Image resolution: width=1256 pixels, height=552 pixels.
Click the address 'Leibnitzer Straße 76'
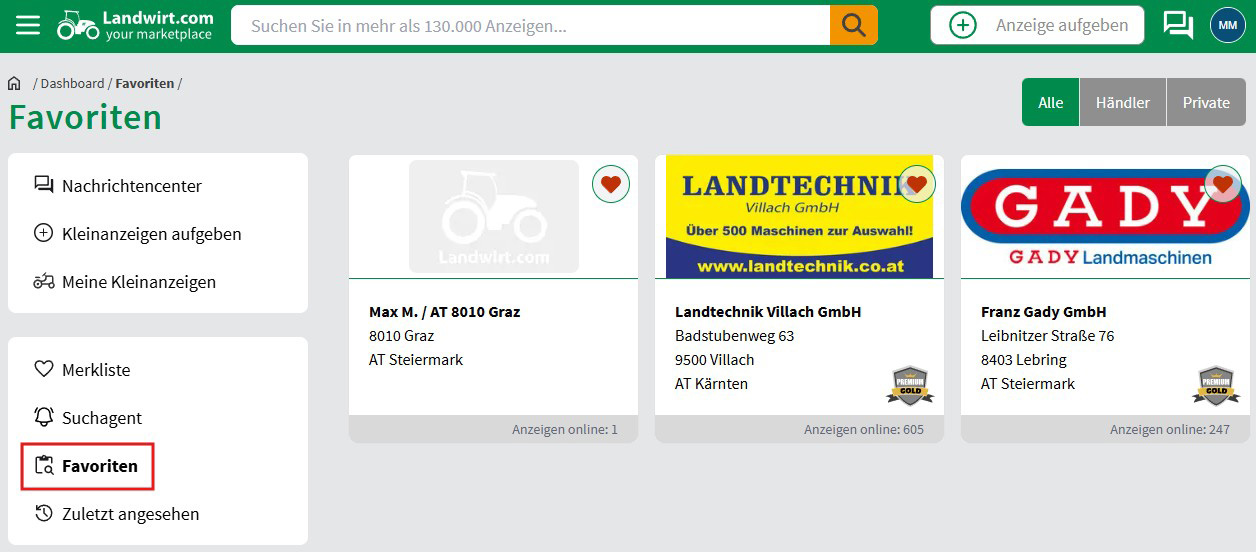[1047, 335]
